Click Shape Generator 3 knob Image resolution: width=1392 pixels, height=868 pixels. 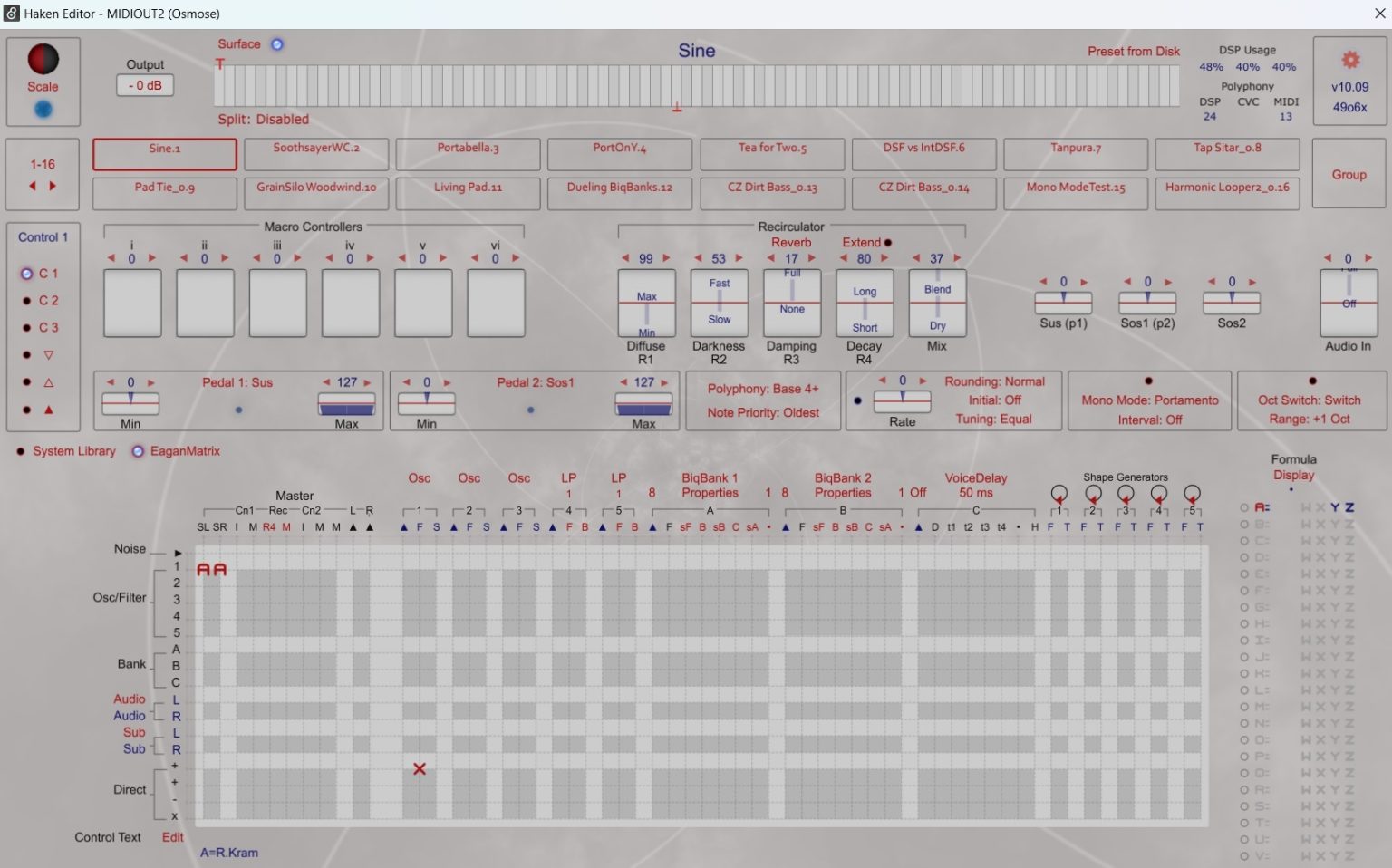click(1126, 494)
